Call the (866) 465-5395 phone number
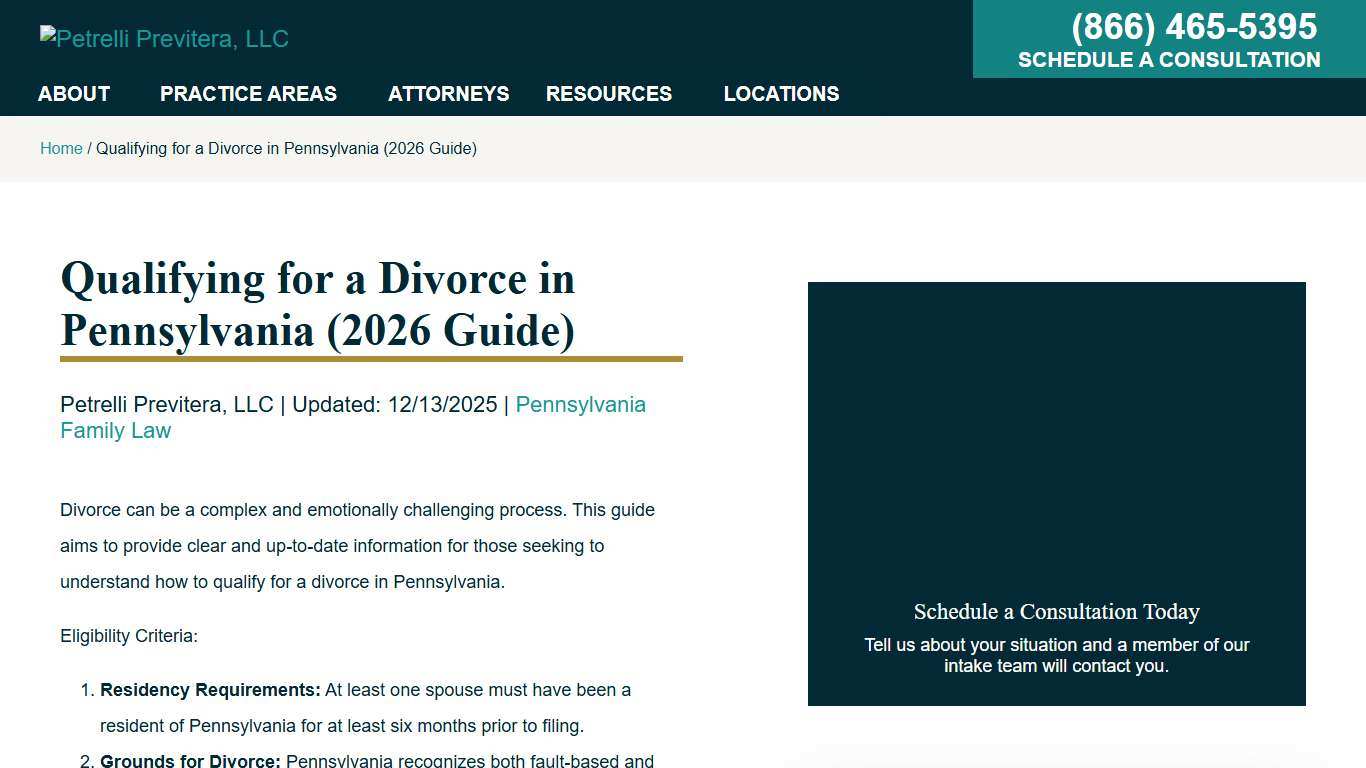 [x=1193, y=26]
